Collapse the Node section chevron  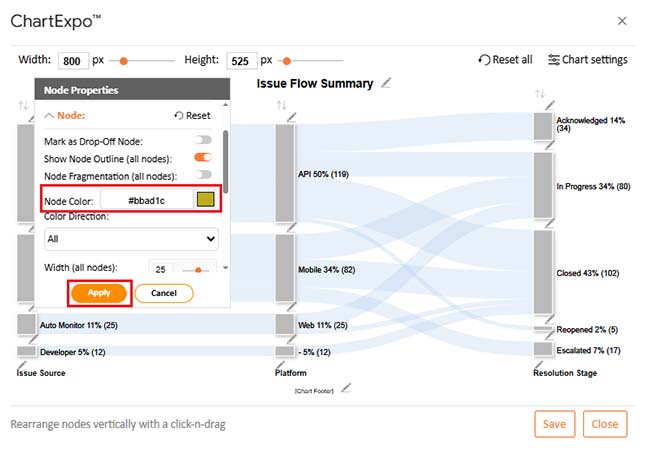click(49, 115)
